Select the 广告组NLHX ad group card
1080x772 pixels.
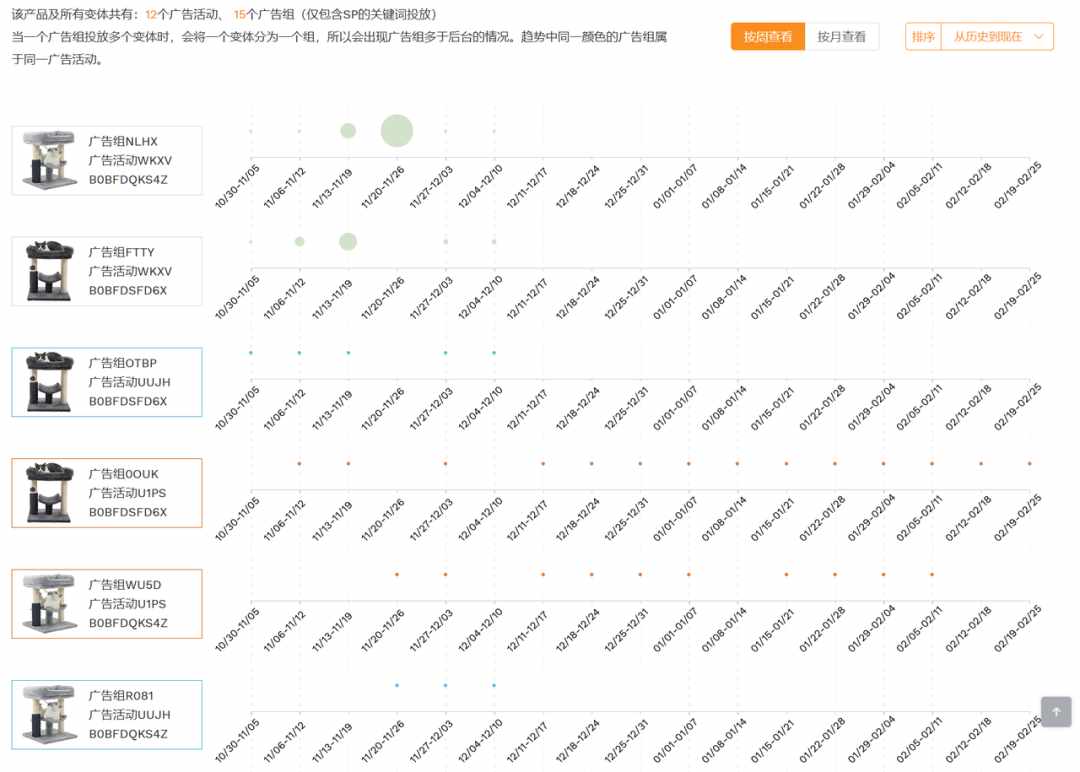coord(107,160)
